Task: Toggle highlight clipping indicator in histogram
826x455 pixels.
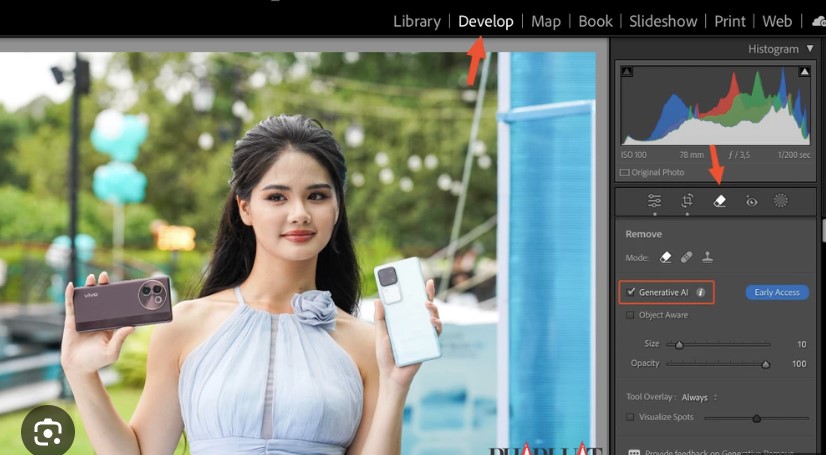Action: pyautogui.click(x=804, y=71)
